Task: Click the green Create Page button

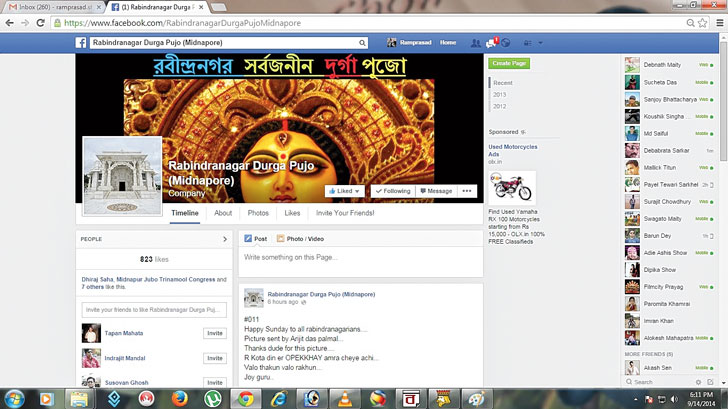Action: point(508,63)
